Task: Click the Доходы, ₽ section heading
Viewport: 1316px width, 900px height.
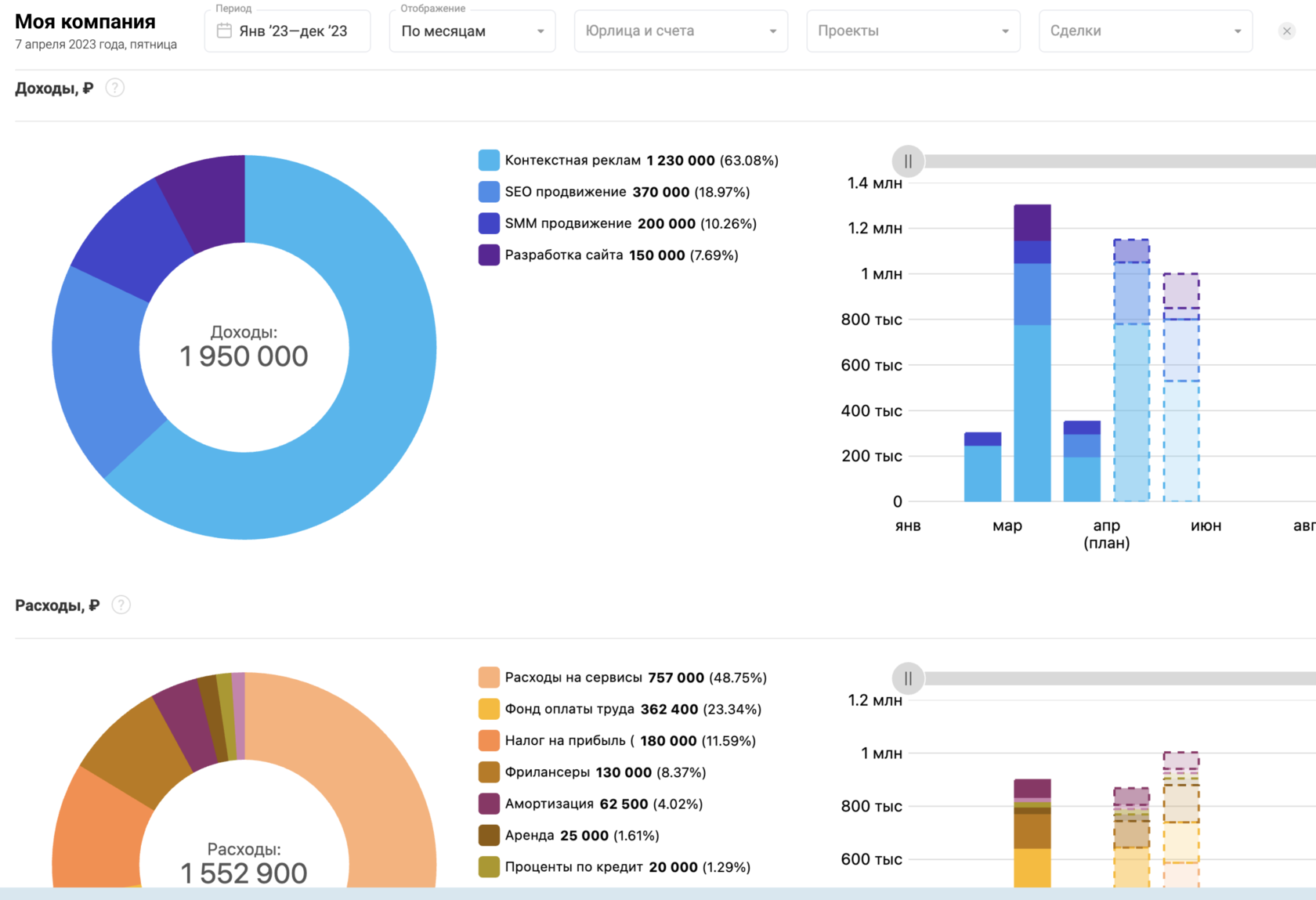Action: [54, 88]
